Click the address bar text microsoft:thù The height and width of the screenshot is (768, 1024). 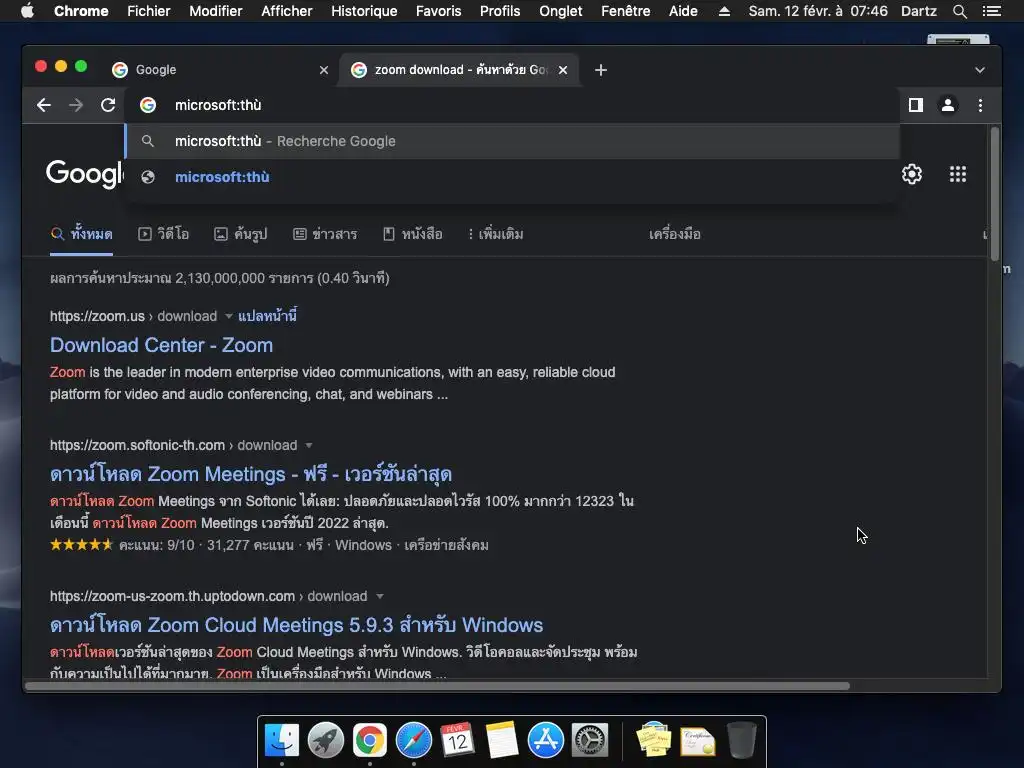(218, 105)
